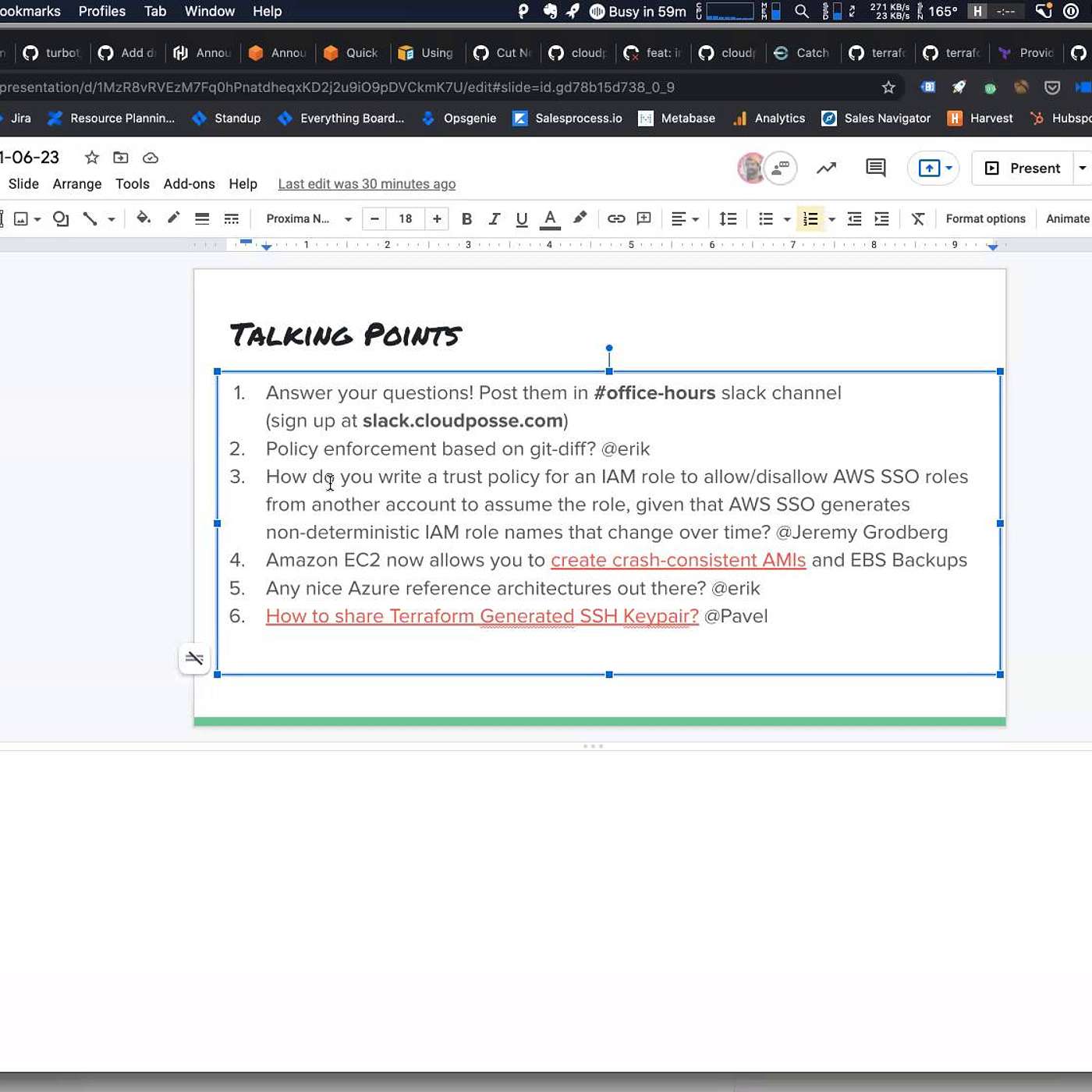The height and width of the screenshot is (1092, 1092).
Task: Click the insert link icon
Action: click(x=616, y=218)
